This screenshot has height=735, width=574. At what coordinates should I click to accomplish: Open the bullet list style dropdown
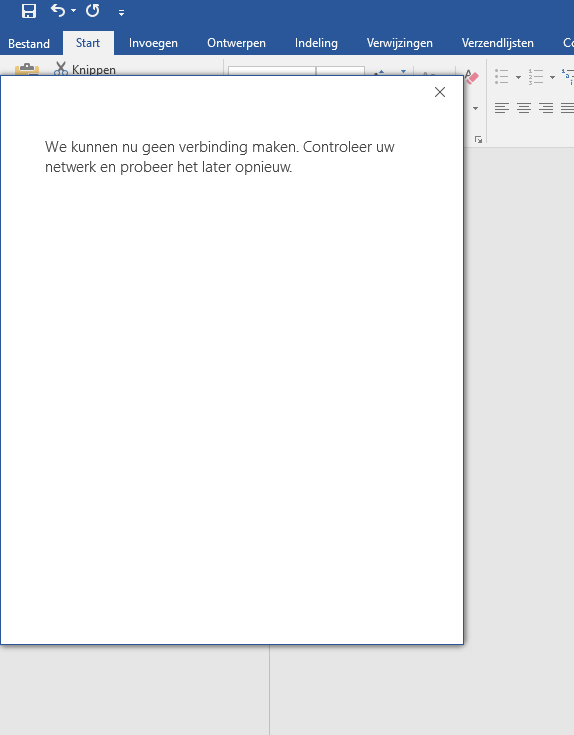(518, 77)
